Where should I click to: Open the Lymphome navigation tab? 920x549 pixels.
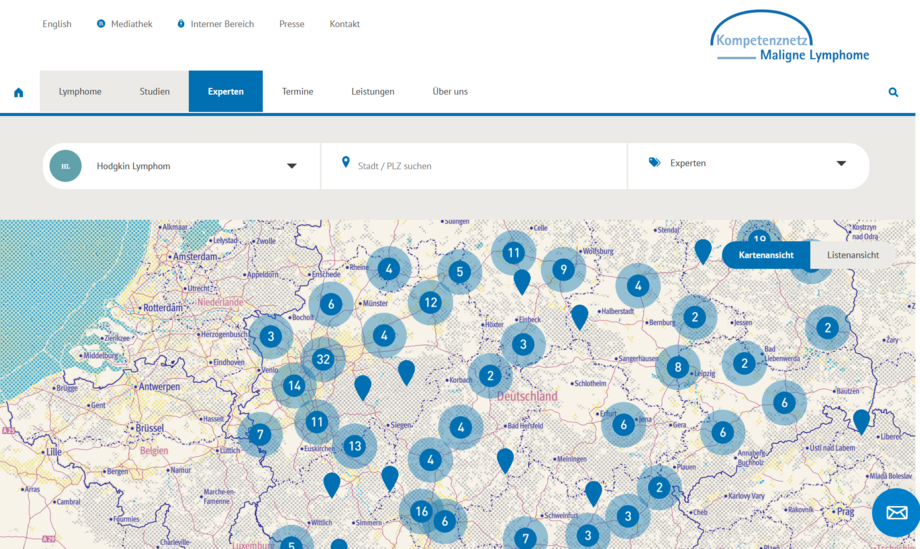80,92
